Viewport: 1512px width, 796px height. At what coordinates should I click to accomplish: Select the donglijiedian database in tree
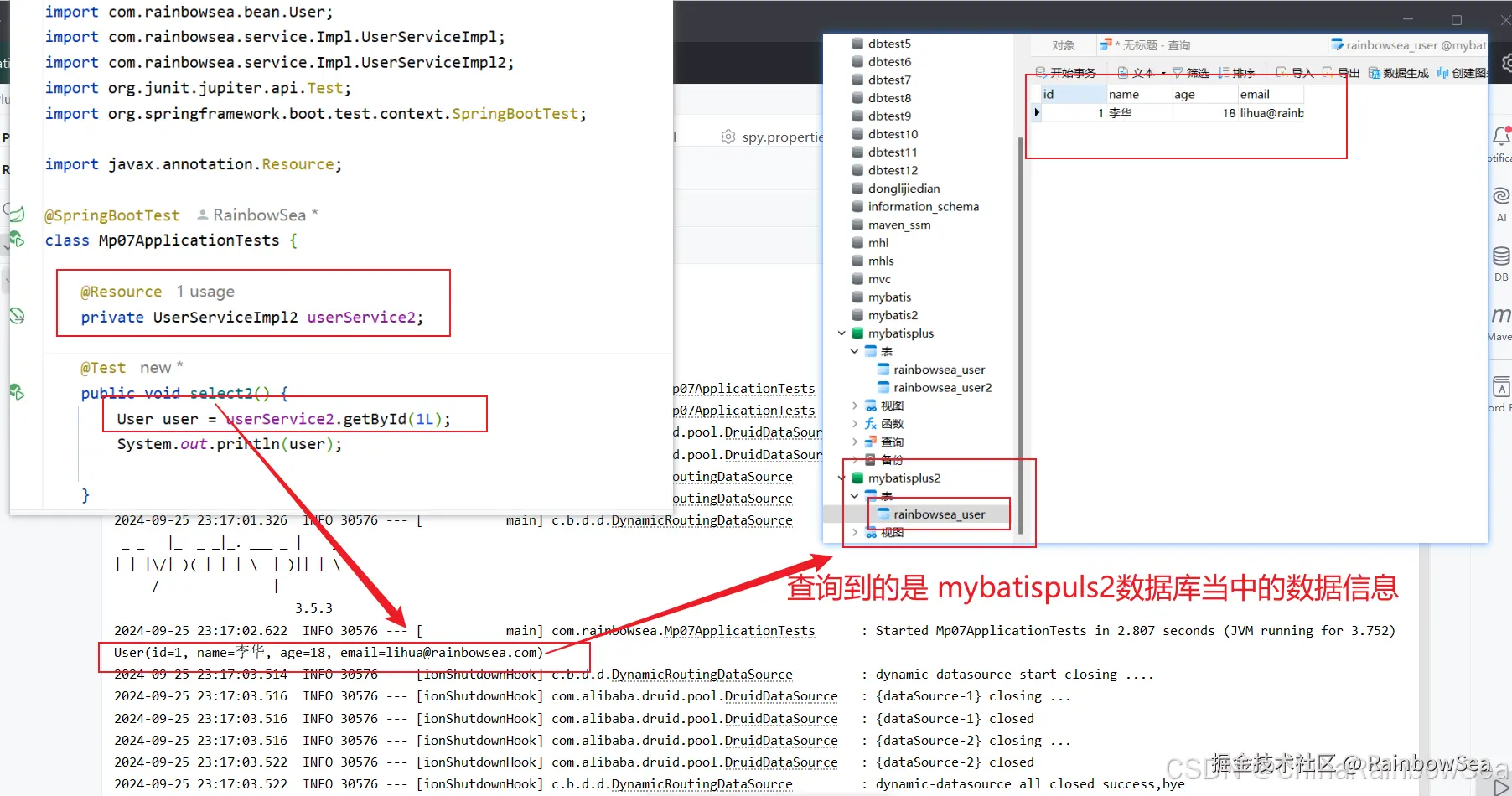click(904, 189)
